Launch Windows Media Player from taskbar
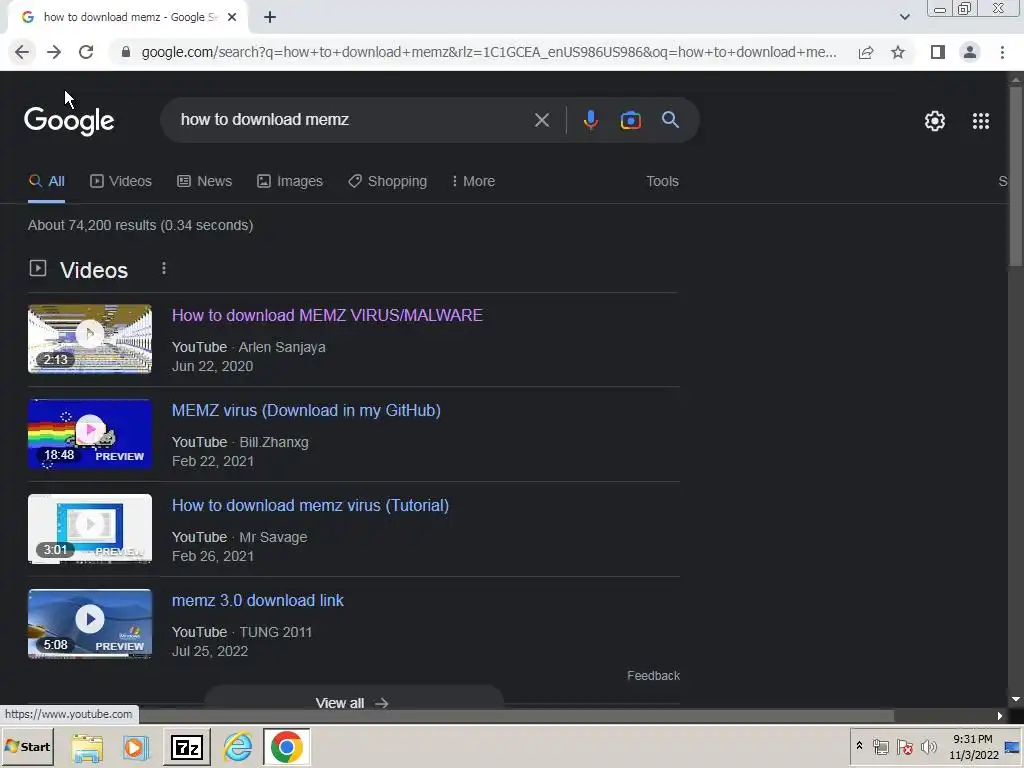 pyautogui.click(x=136, y=747)
